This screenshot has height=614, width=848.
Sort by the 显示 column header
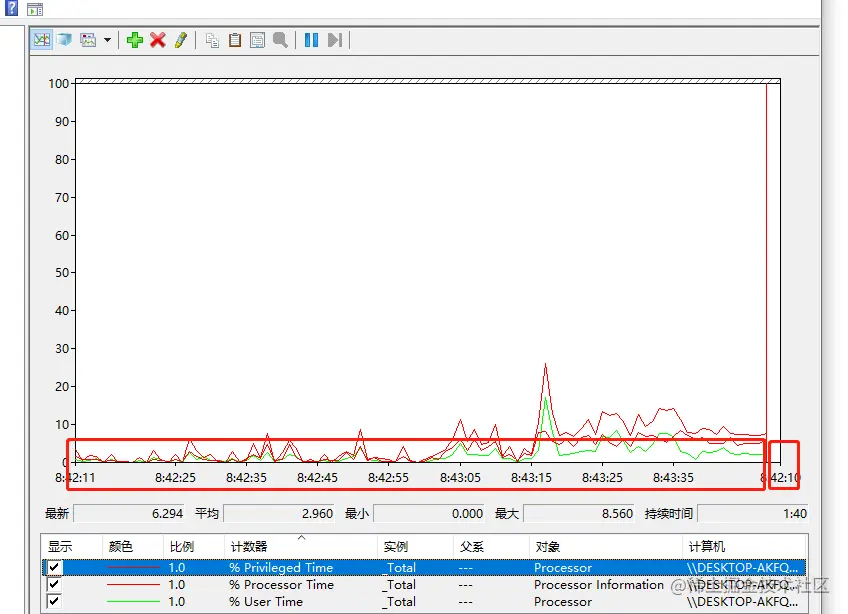[59, 546]
